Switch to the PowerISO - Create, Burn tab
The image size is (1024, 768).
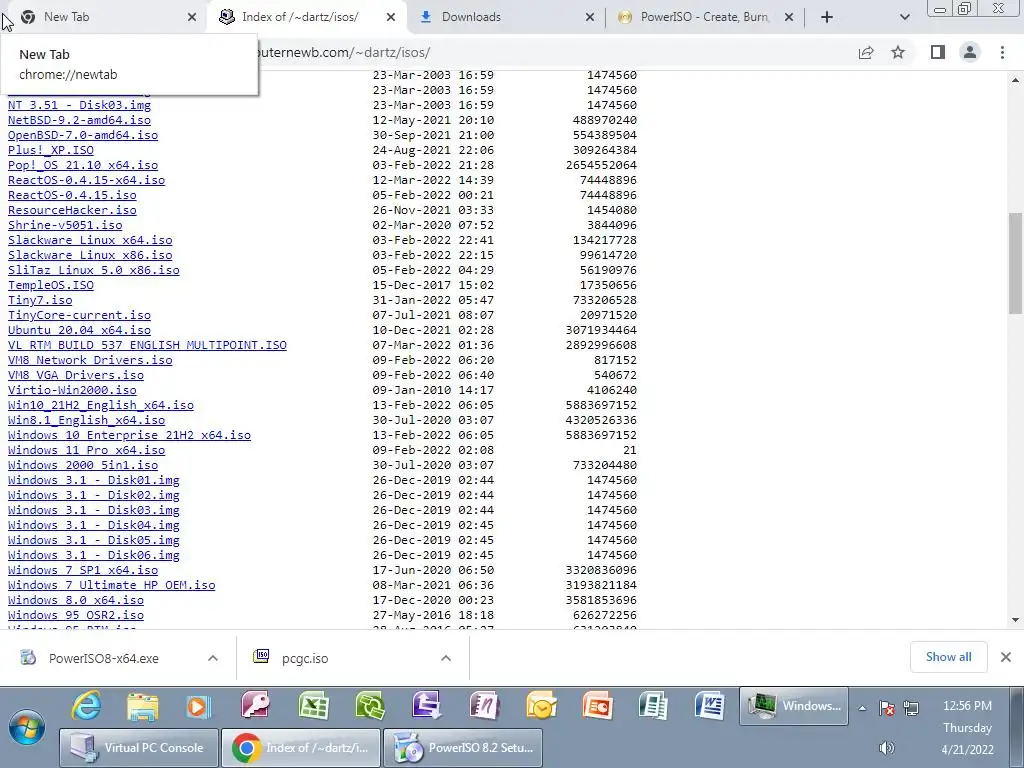tap(704, 17)
